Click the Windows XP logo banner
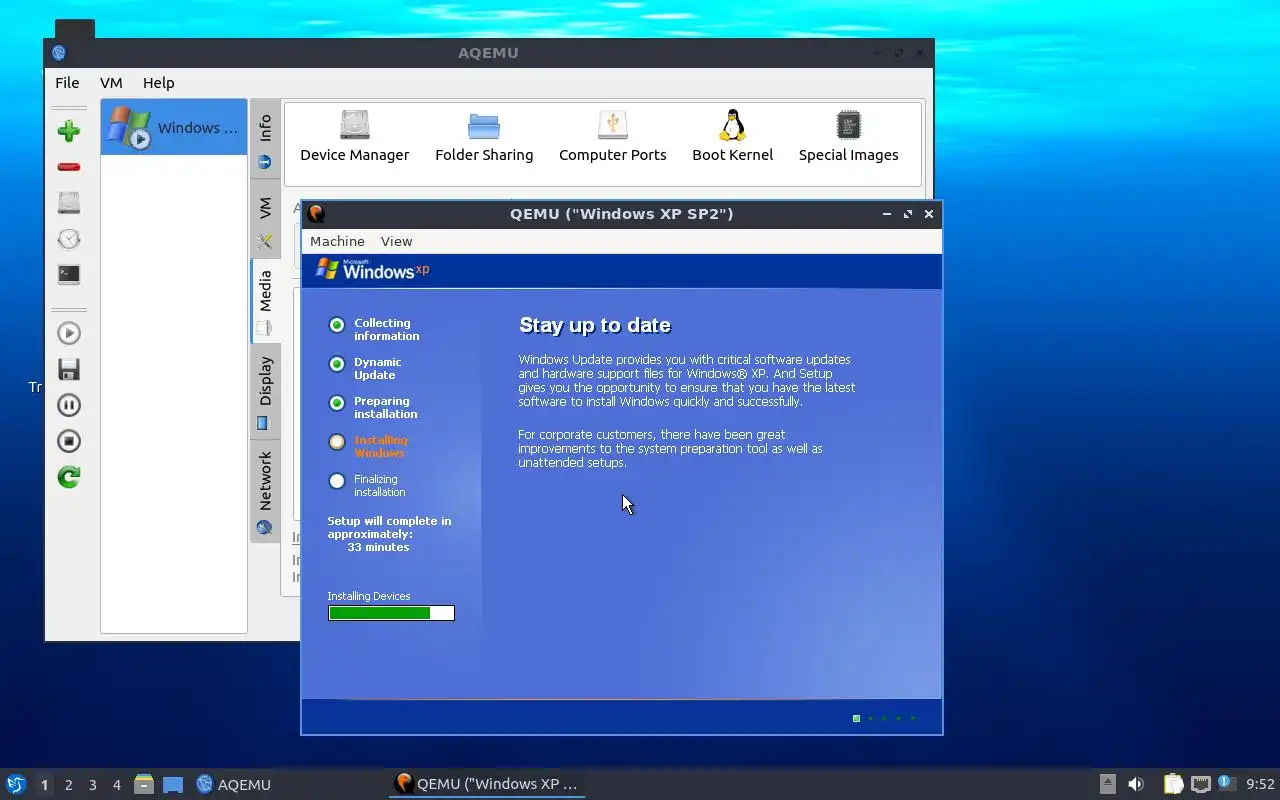1280x800 pixels. click(x=372, y=270)
